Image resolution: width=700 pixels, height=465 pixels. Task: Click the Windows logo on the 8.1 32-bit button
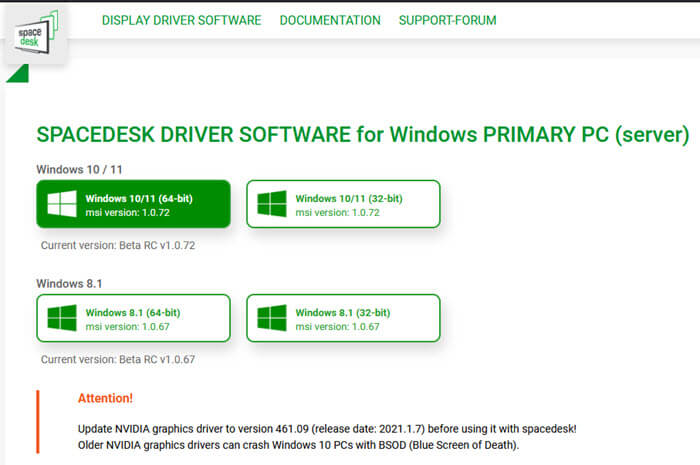272,318
